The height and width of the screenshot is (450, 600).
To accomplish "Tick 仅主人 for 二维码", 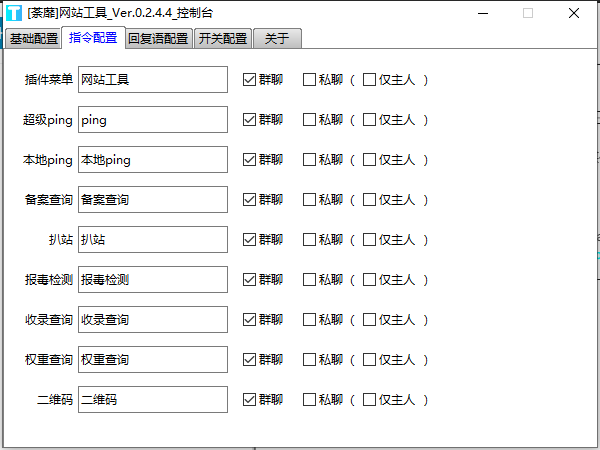I will (x=370, y=400).
